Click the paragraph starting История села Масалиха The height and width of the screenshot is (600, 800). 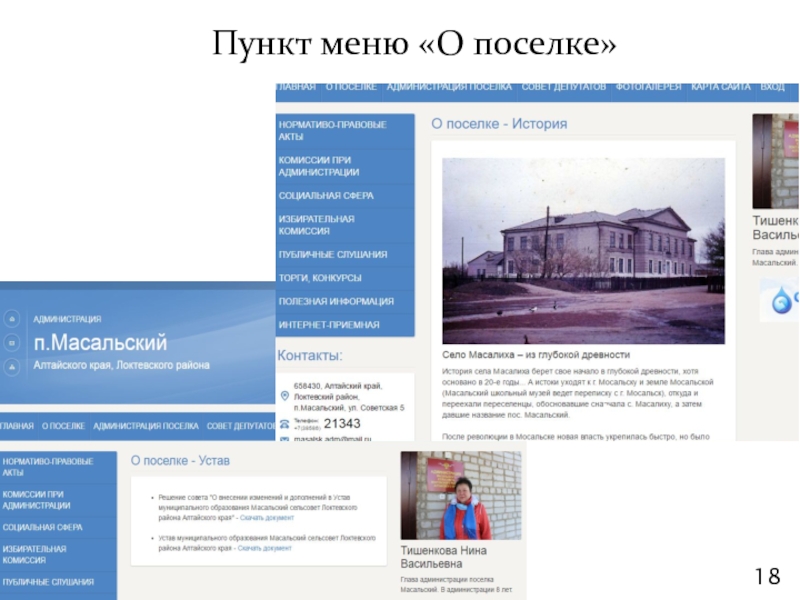coord(578,393)
